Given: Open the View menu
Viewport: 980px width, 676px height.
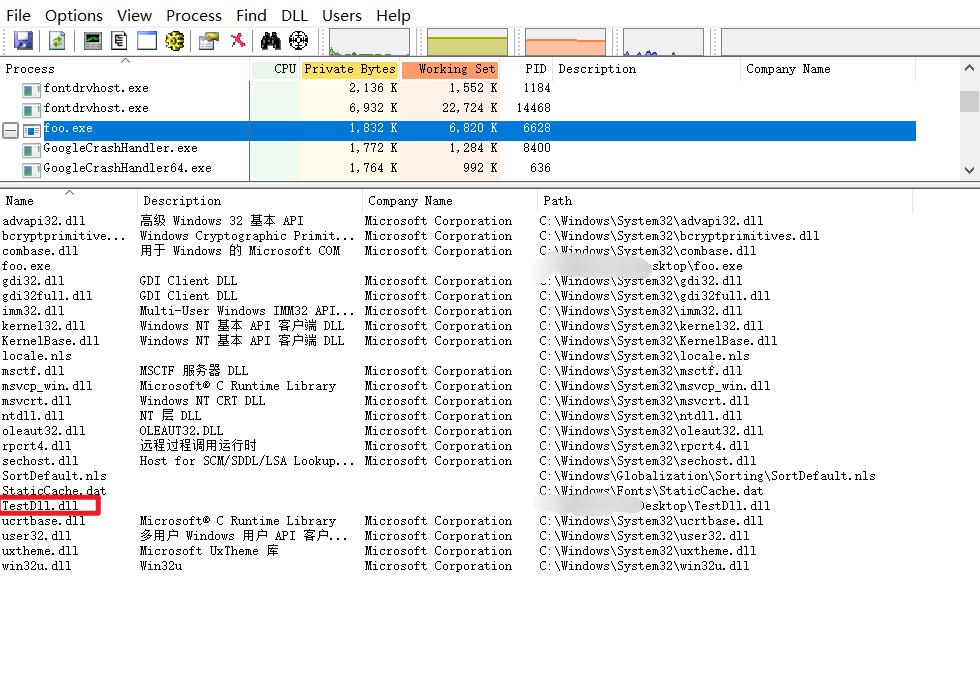Looking at the screenshot, I should click(134, 15).
